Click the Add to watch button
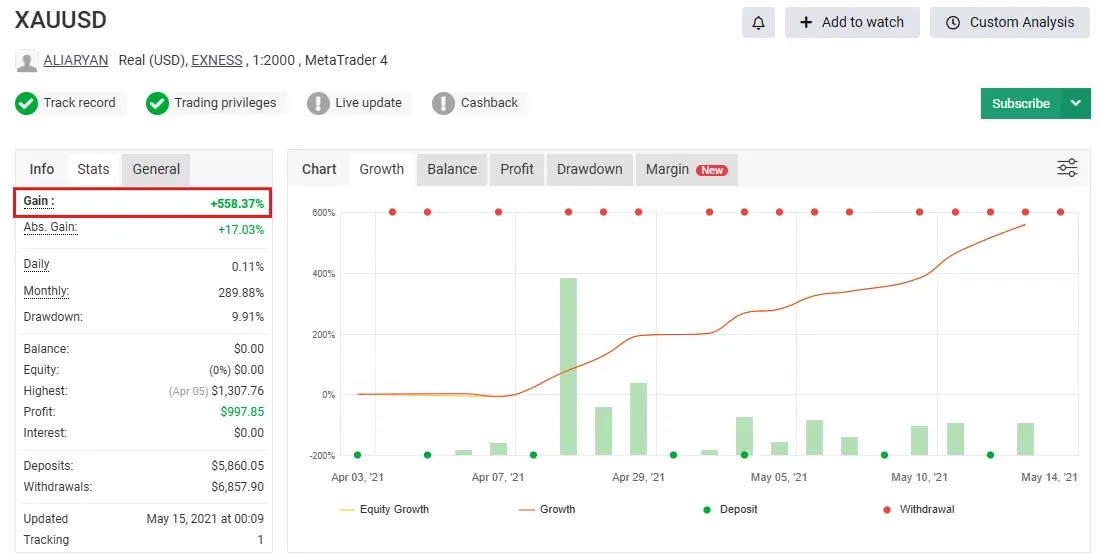 (x=851, y=22)
